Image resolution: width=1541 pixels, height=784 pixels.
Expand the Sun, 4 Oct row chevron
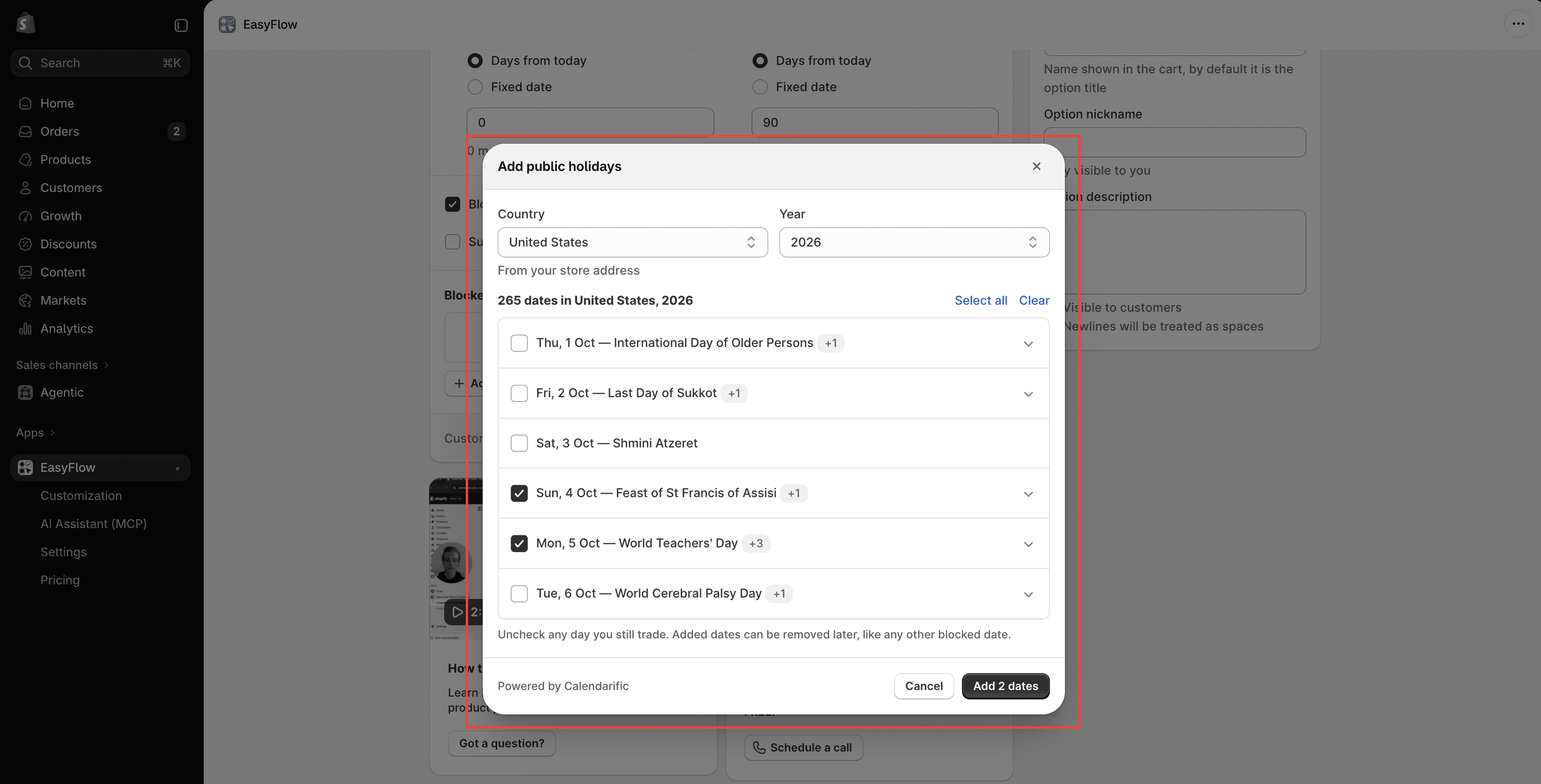click(x=1028, y=494)
